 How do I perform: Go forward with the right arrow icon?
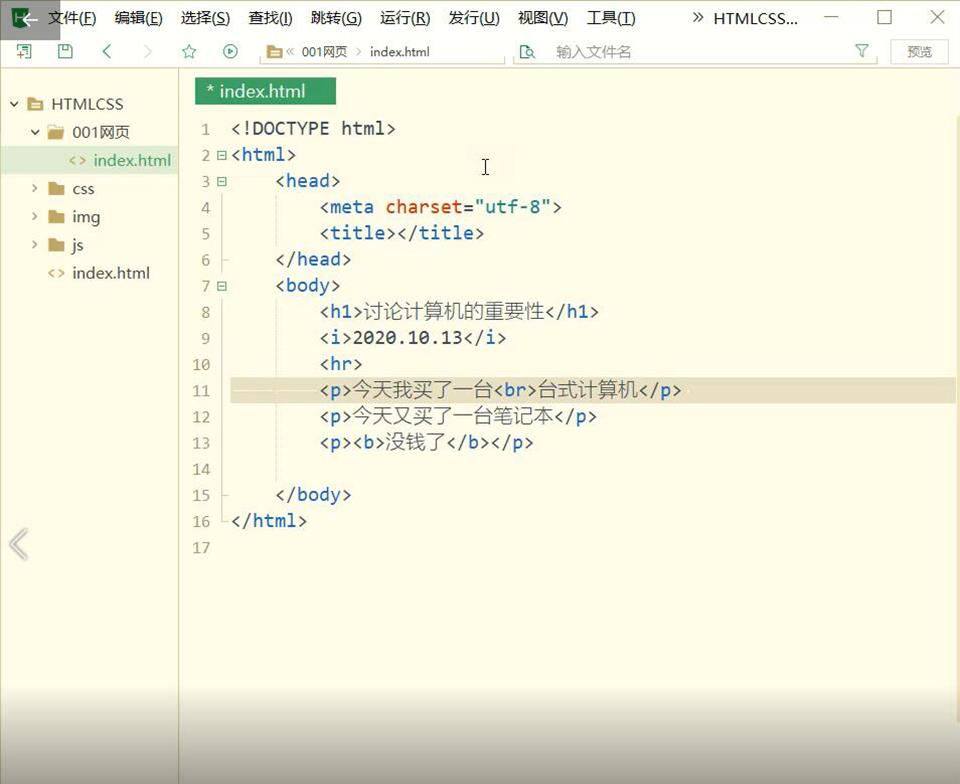click(147, 51)
